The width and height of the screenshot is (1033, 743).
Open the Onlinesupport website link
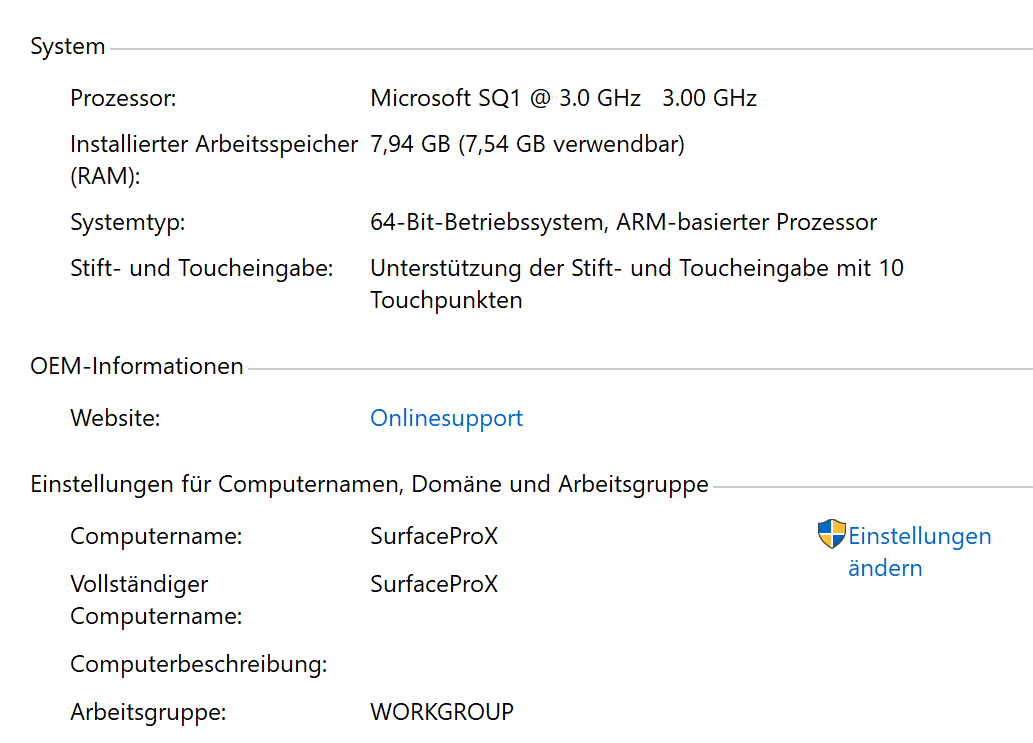tap(446, 418)
